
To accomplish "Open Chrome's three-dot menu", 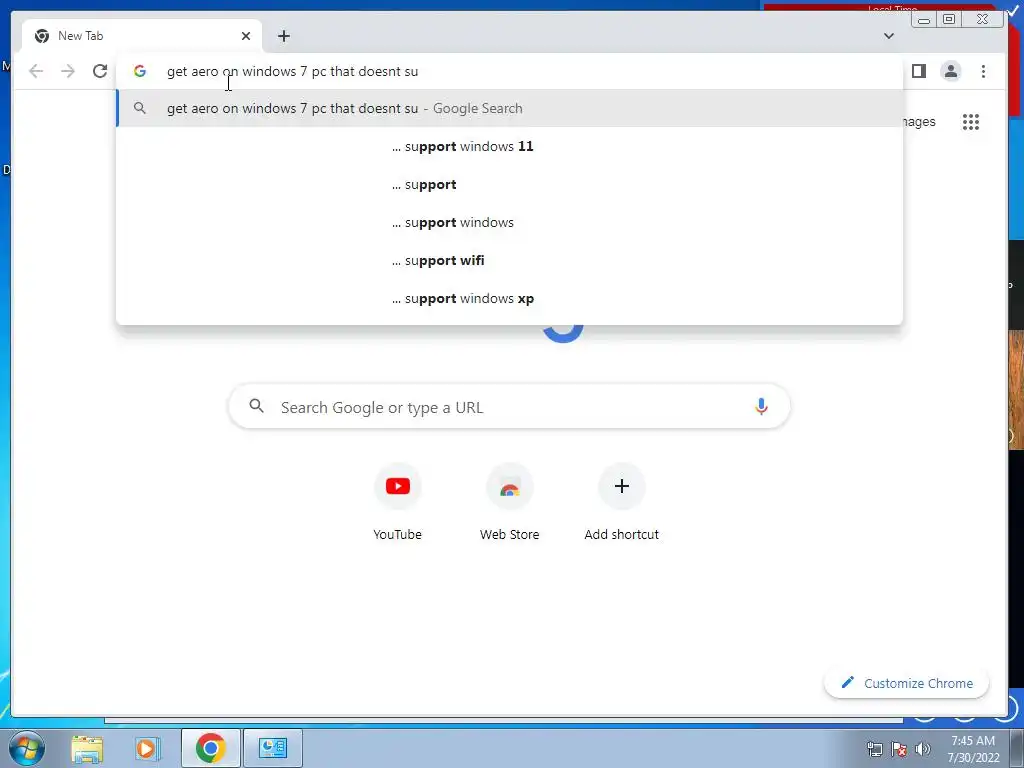I will (983, 71).
